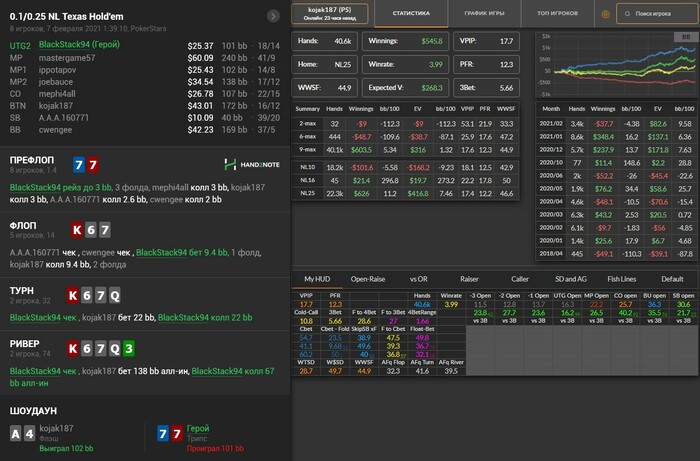Switch to the ГРАФИК ИГРЫ tab
This screenshot has height=461, width=700.
pyautogui.click(x=484, y=13)
